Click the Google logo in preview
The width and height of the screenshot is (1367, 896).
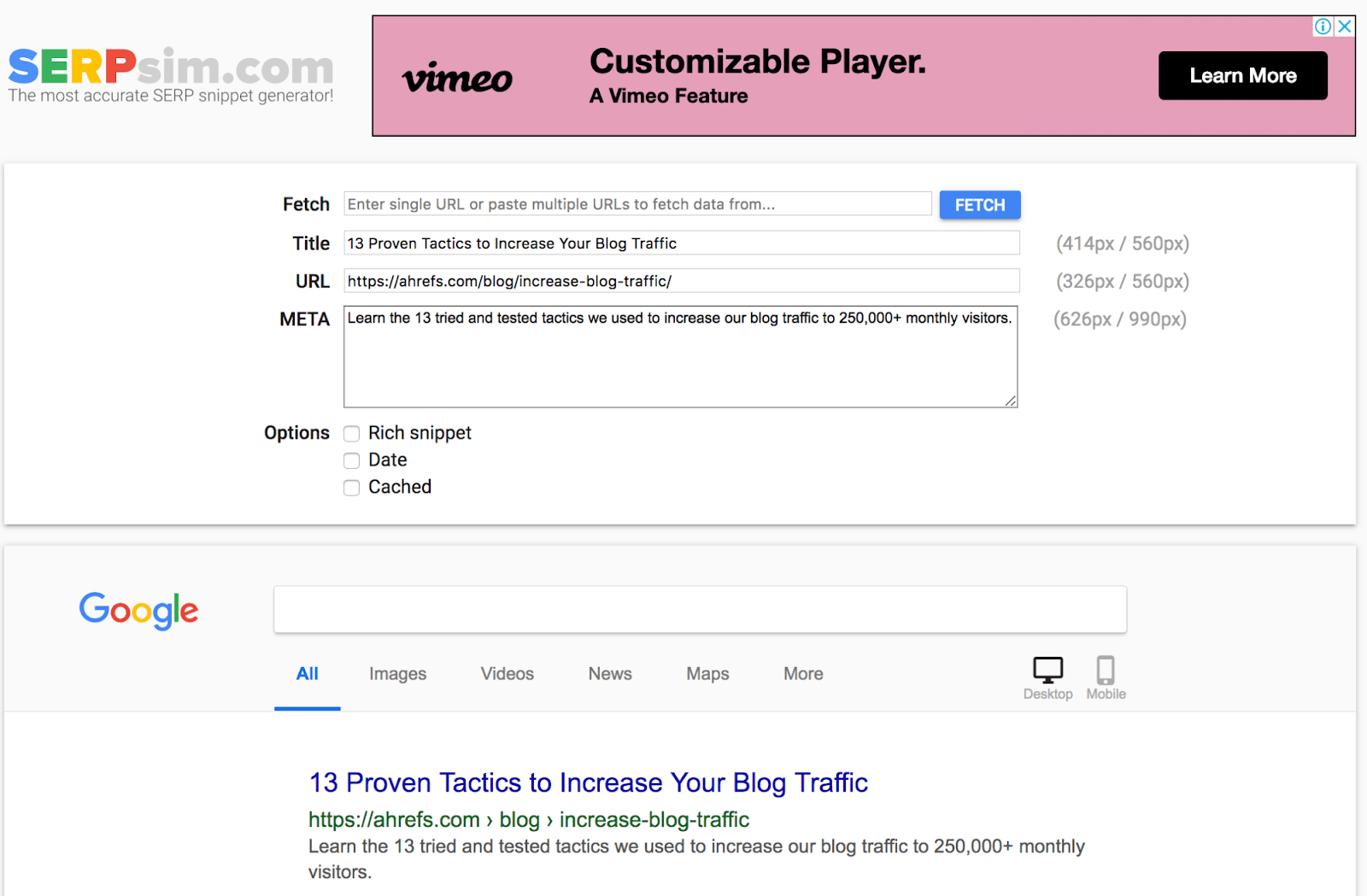pos(138,611)
